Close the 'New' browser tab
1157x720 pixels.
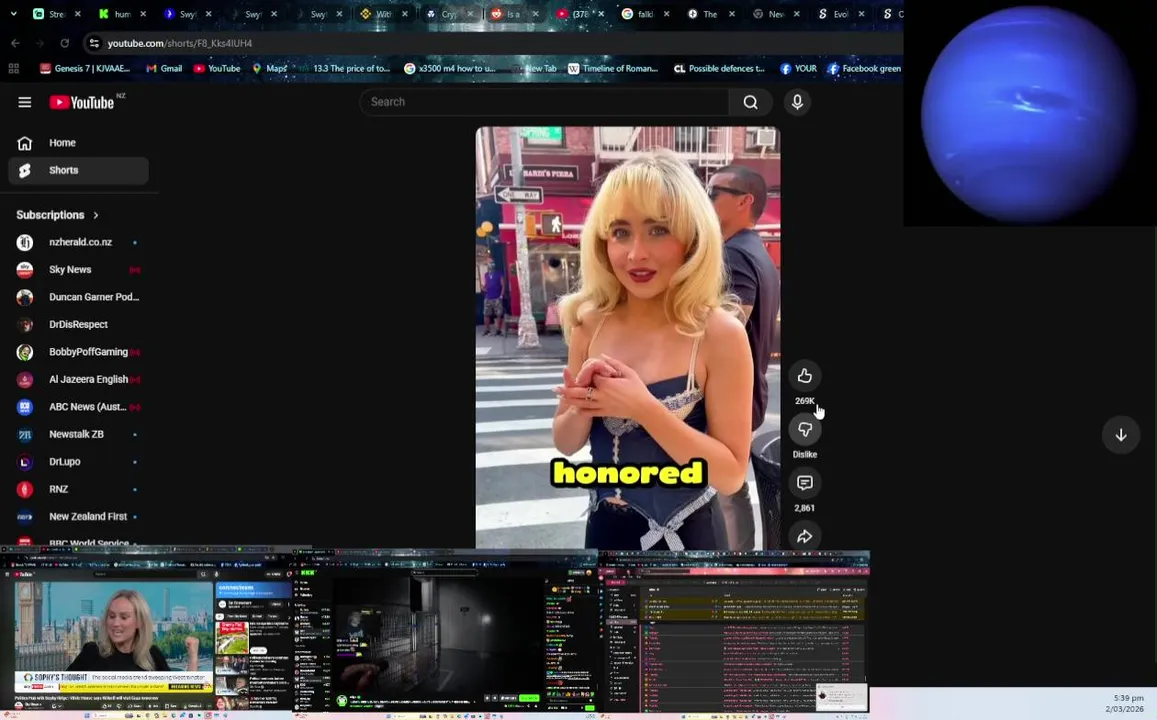pos(796,13)
